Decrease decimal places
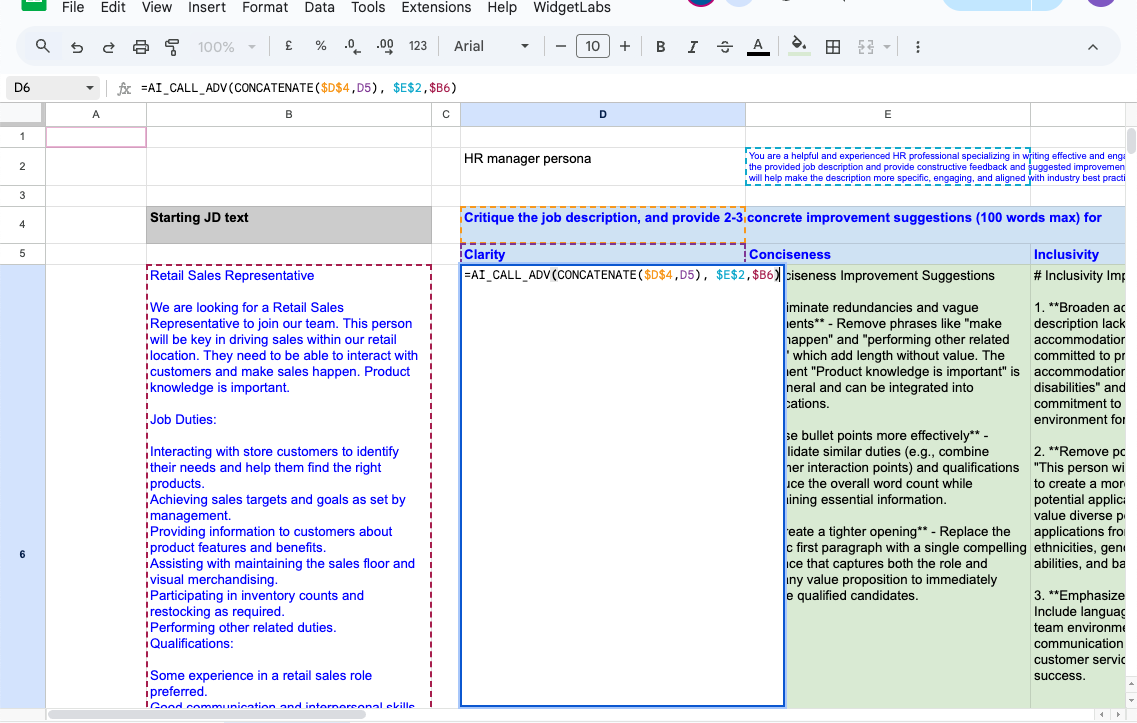1137x723 pixels. point(352,46)
